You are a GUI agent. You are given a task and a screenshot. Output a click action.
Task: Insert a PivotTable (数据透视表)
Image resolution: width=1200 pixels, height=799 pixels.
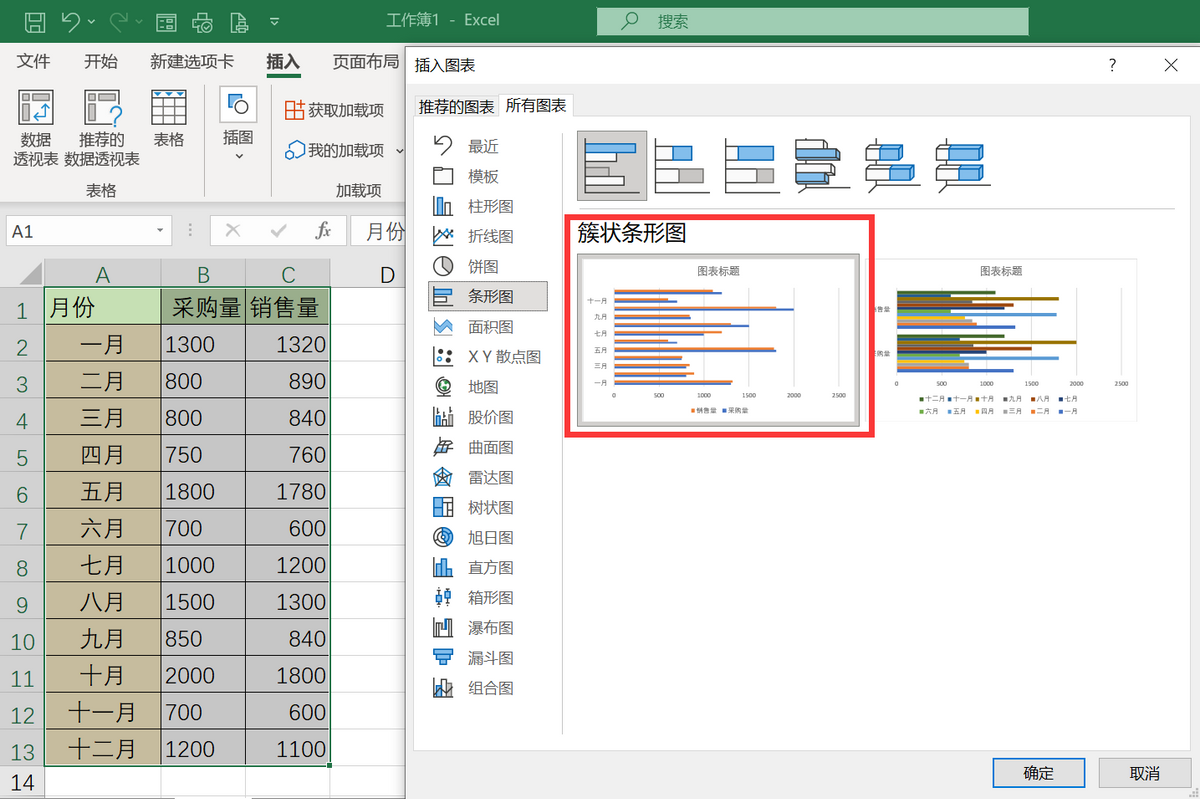pos(36,127)
